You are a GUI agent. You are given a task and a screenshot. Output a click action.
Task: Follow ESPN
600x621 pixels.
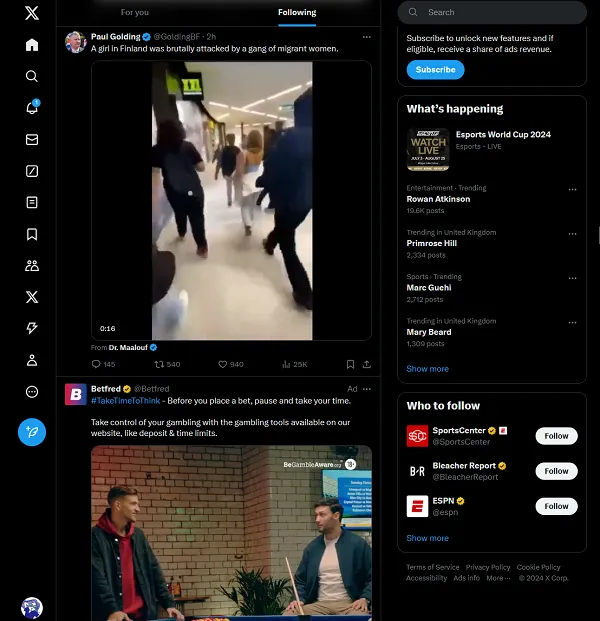[556, 506]
